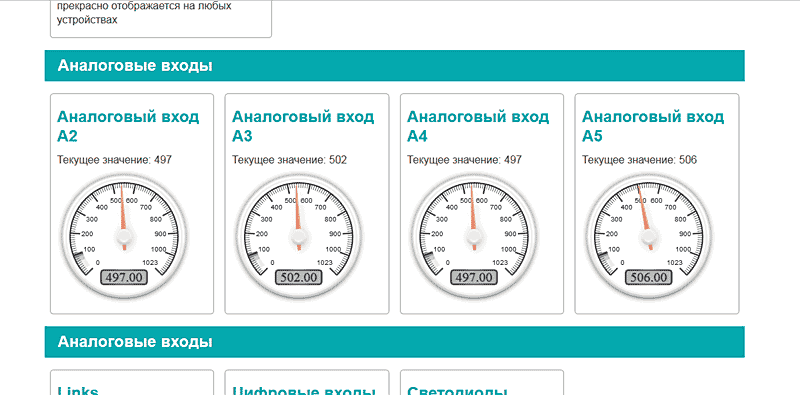Click the 497.00 readout on A4 gauge
Screen dimensions: 800x395
[x=474, y=278]
